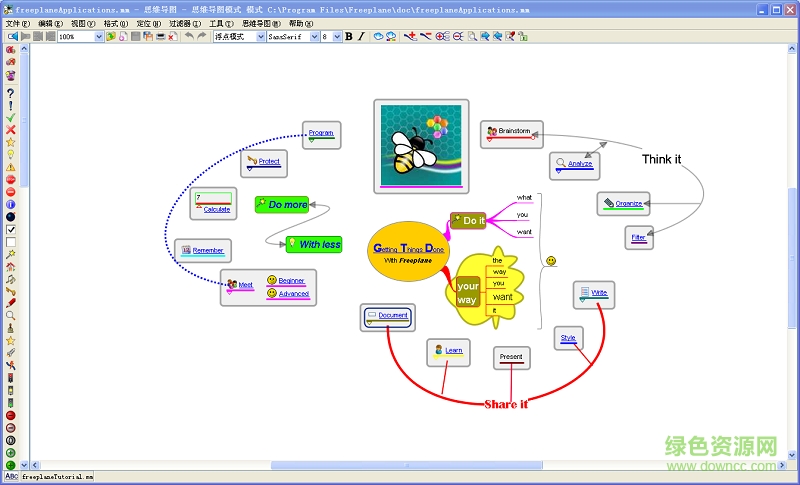Viewport: 800px width, 485px height.
Task: Open the 帮助 (Help) menu
Action: 301,23
